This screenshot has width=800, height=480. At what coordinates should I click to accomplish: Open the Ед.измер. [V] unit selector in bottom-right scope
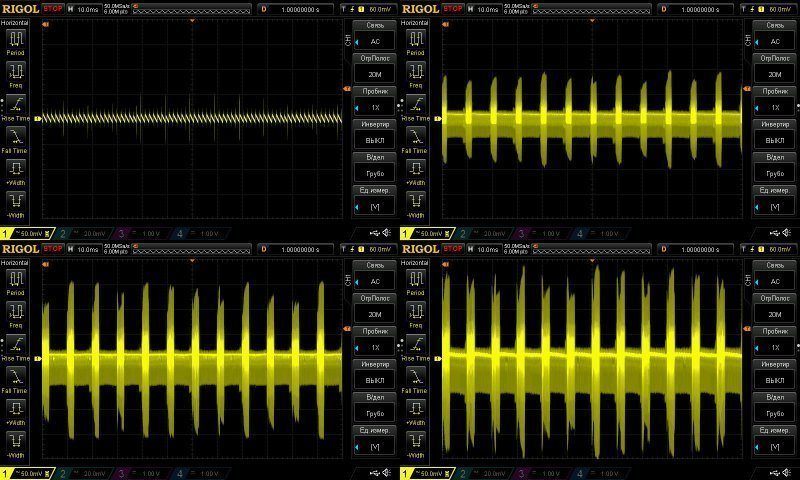coord(775,439)
